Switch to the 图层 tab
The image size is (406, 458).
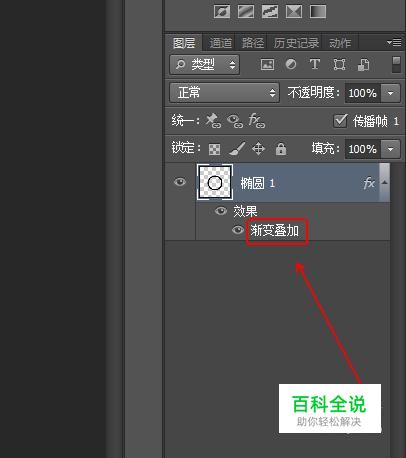coord(184,43)
